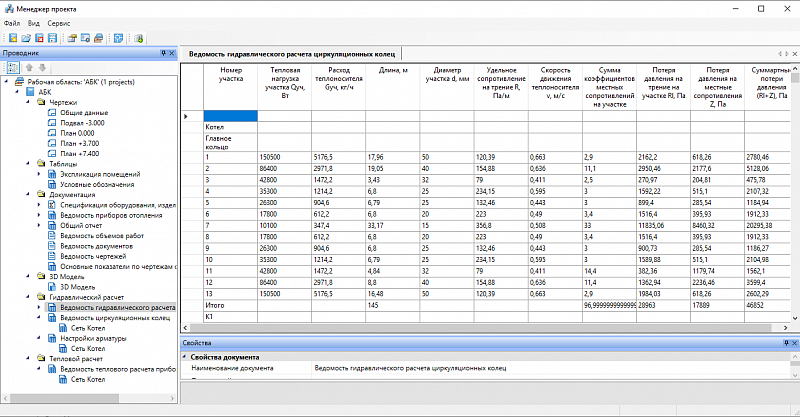Click the print toolbar icon
Image resolution: width=800 pixels, height=417 pixels.
click(x=98, y=38)
